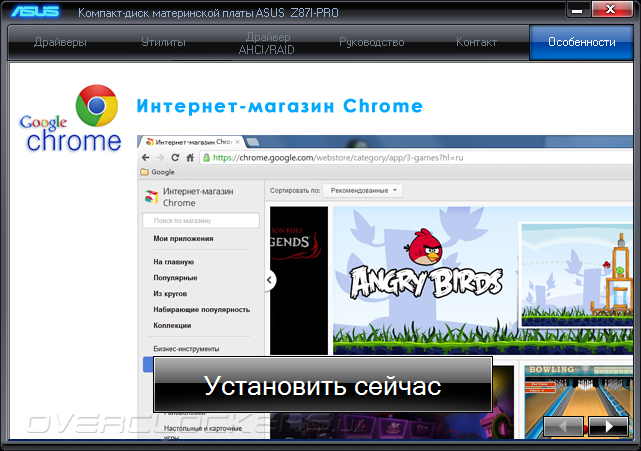641x451 pixels.
Task: Open the Google bookmarks folder
Action: coord(157,172)
